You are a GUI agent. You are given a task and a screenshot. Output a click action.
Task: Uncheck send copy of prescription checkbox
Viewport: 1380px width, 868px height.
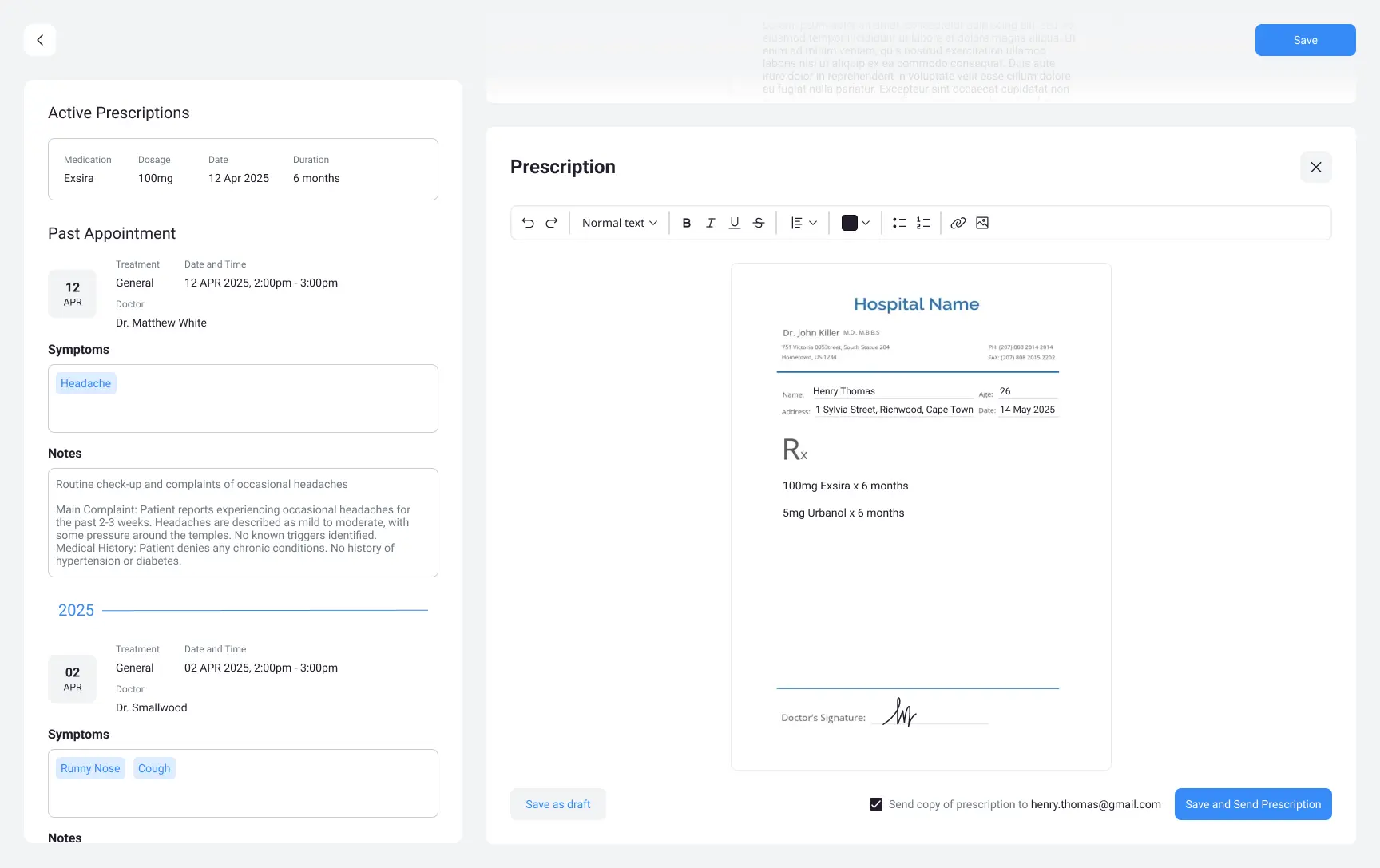(x=876, y=804)
